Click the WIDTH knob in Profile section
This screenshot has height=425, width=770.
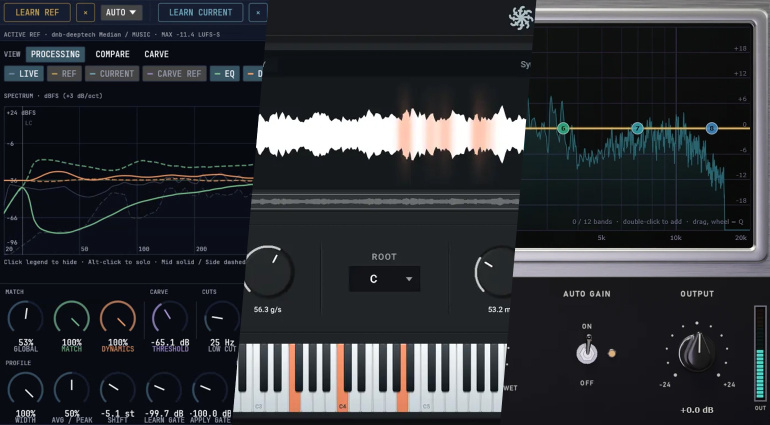tap(26, 389)
